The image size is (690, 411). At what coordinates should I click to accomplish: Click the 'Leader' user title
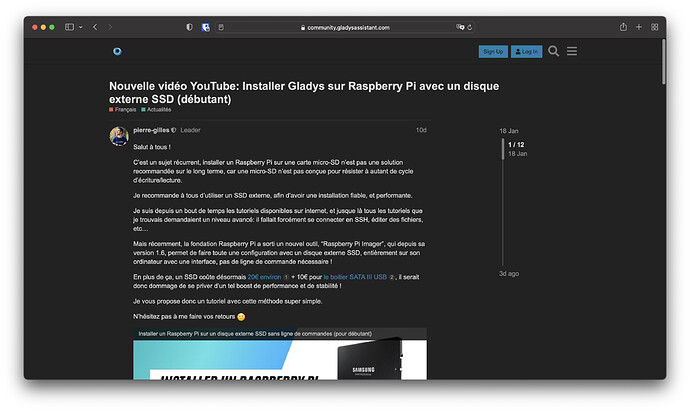(190, 130)
